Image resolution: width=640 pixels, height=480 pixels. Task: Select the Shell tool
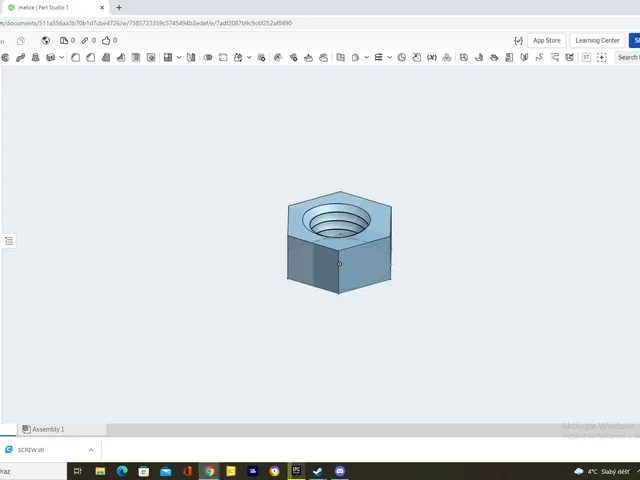coord(136,58)
